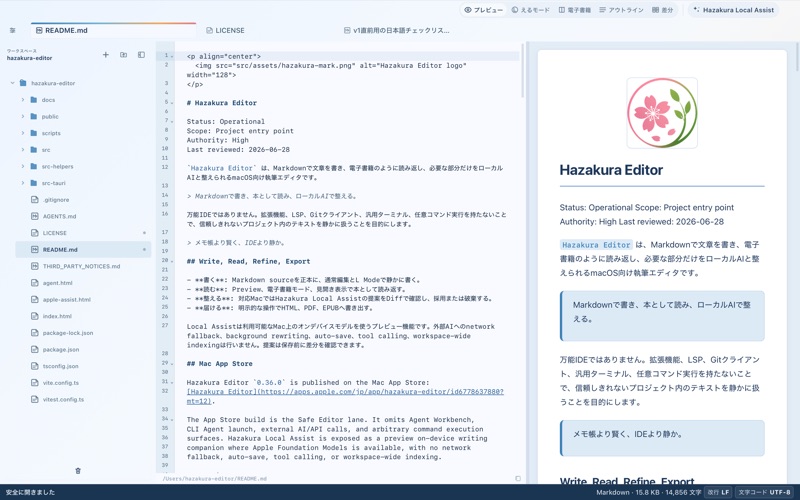Expand the src folder
The image size is (800, 500).
22,149
